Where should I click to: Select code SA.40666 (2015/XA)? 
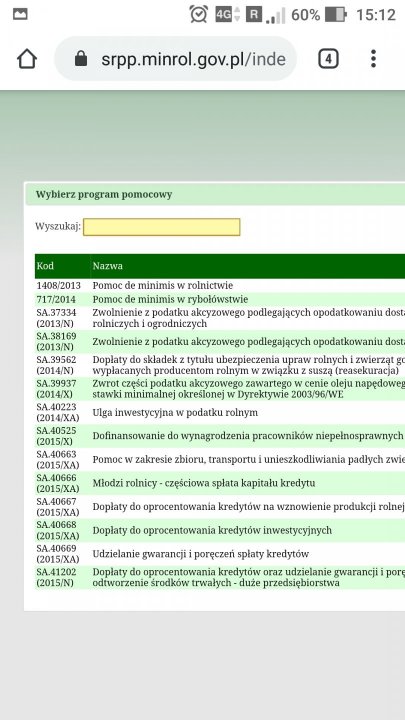(x=58, y=483)
